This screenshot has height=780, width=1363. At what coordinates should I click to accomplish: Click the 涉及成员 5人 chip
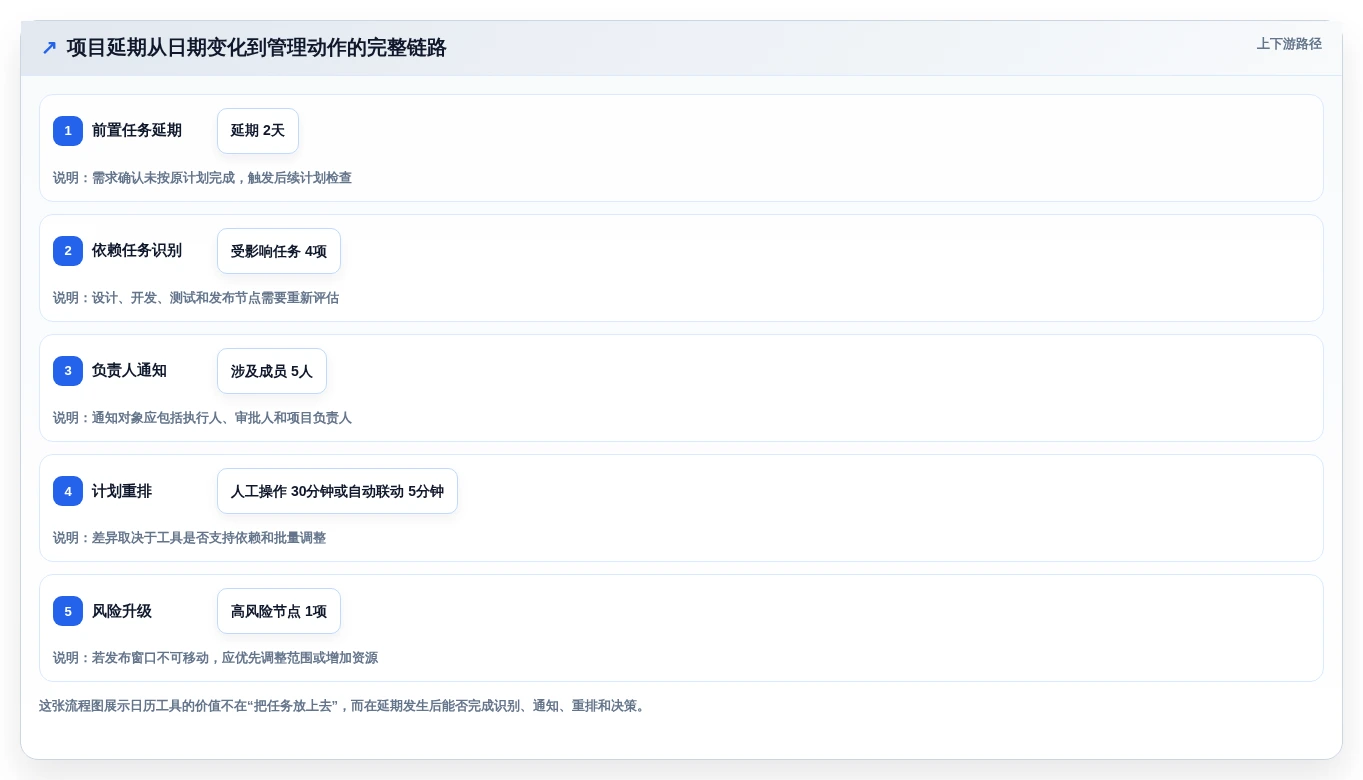point(272,371)
